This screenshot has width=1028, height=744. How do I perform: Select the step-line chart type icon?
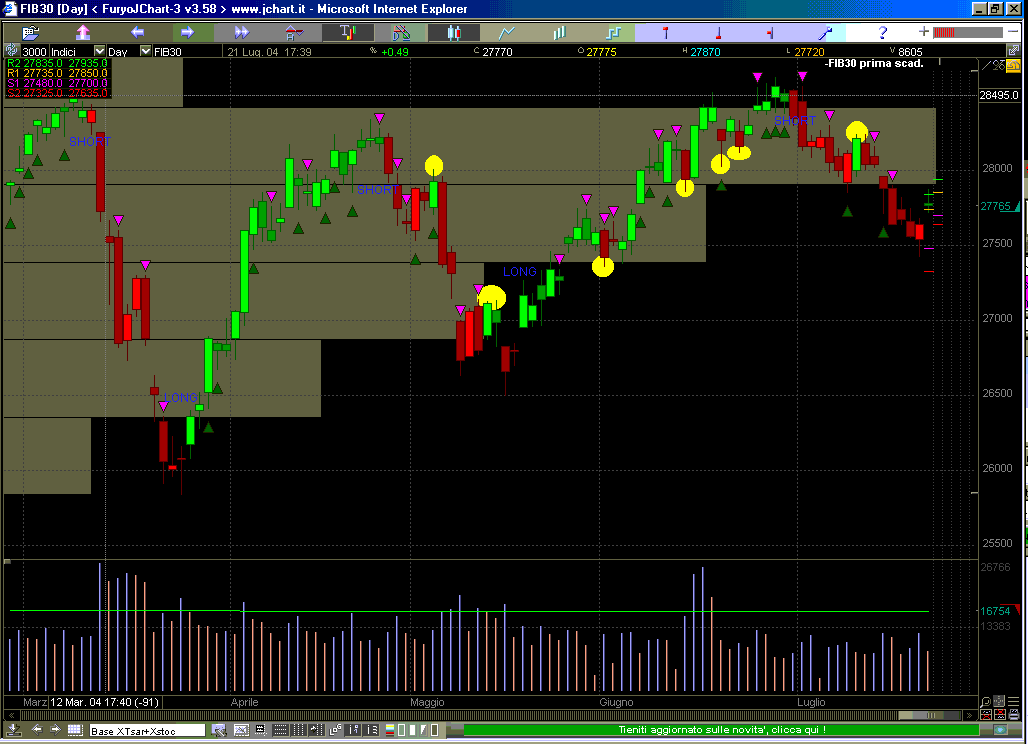coord(615,32)
